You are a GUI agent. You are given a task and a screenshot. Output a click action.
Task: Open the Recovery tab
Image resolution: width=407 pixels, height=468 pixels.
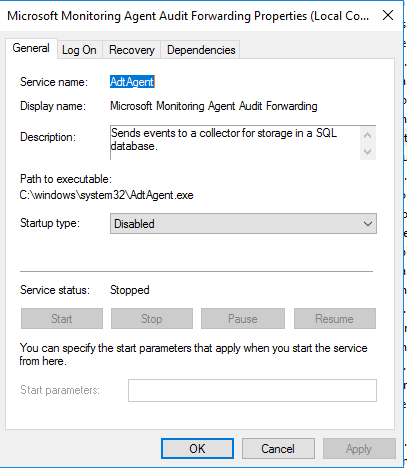[132, 50]
